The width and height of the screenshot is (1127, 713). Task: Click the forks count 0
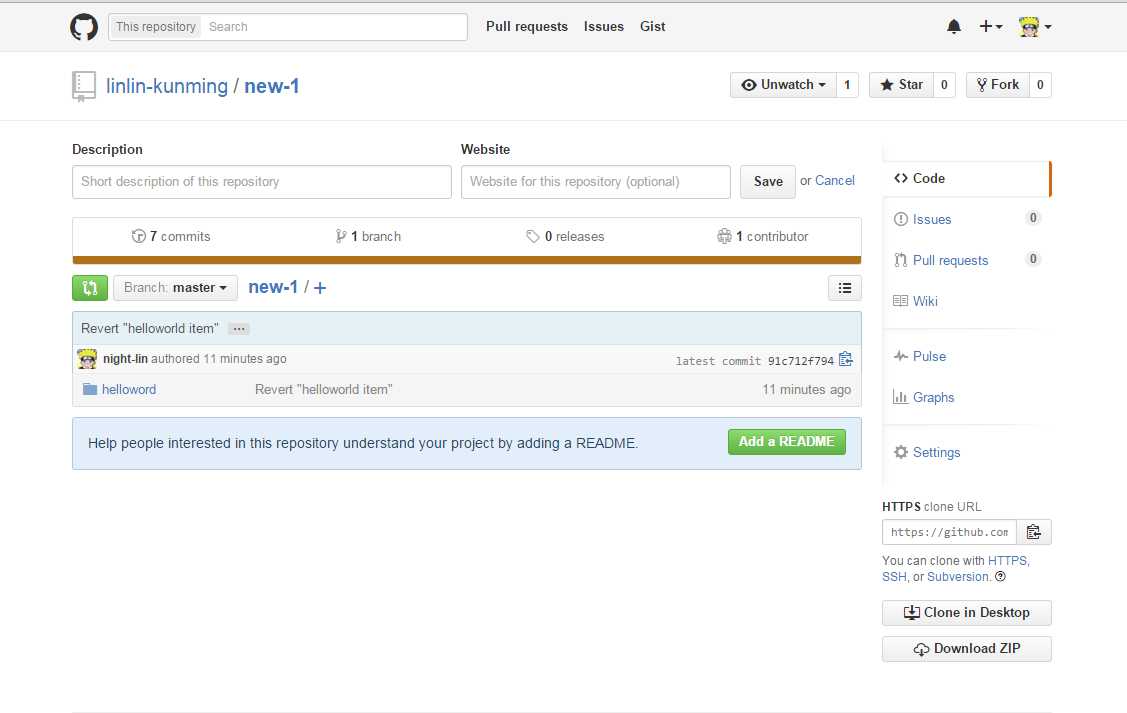point(1040,85)
